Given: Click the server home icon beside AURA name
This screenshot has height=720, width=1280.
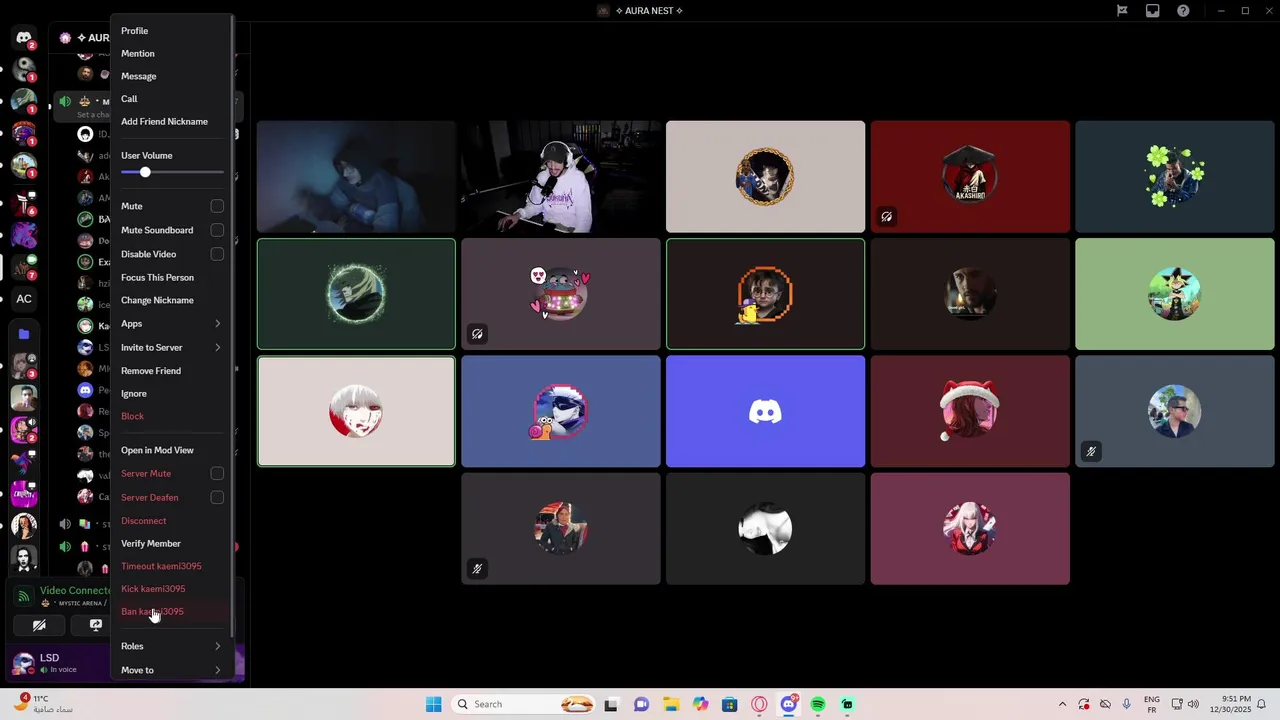Looking at the screenshot, I should (65, 38).
